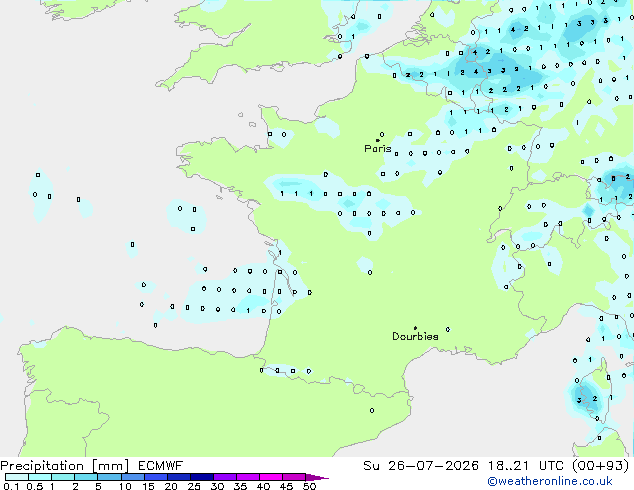
Task: Select the Paris city label
Action: click(378, 148)
